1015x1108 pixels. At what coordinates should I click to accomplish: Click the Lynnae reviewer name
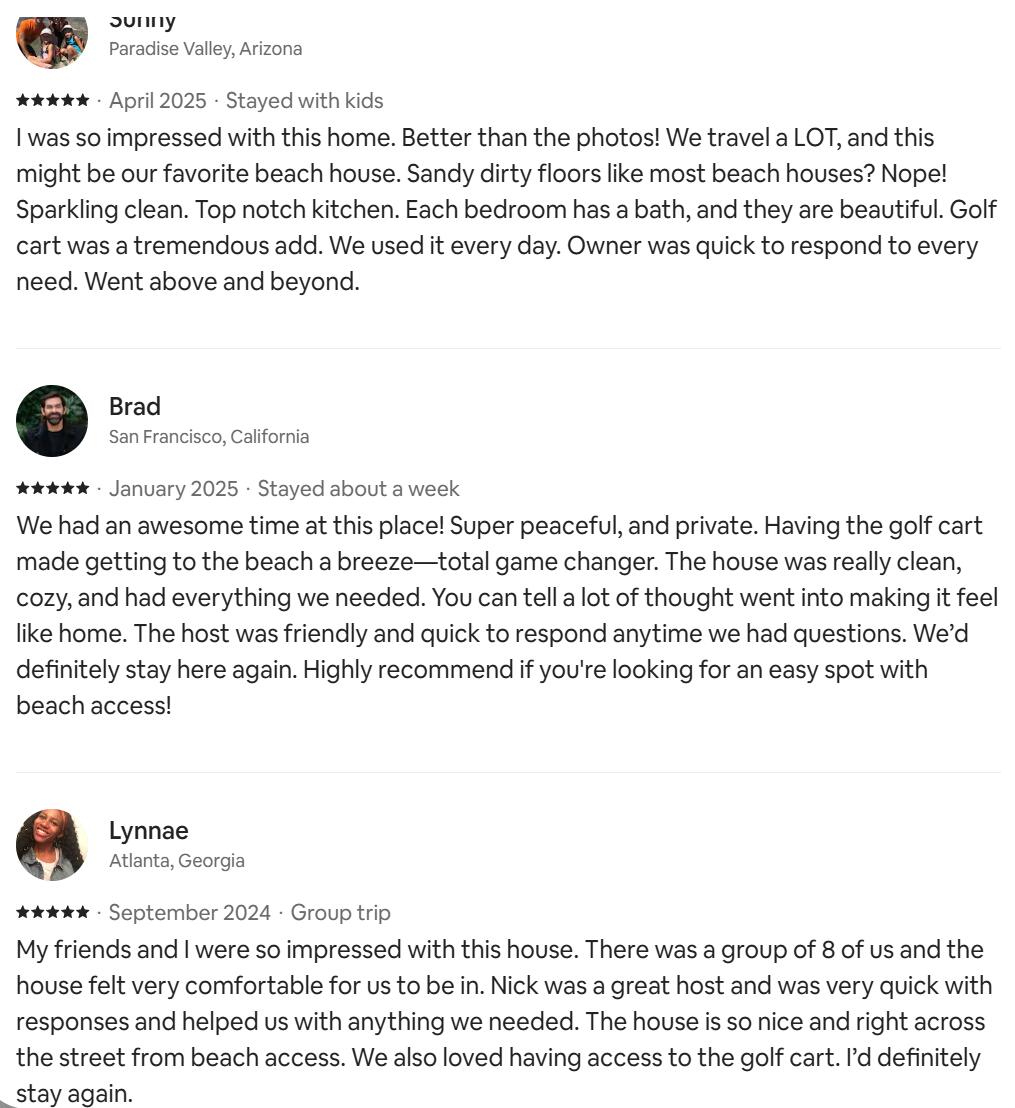point(148,830)
